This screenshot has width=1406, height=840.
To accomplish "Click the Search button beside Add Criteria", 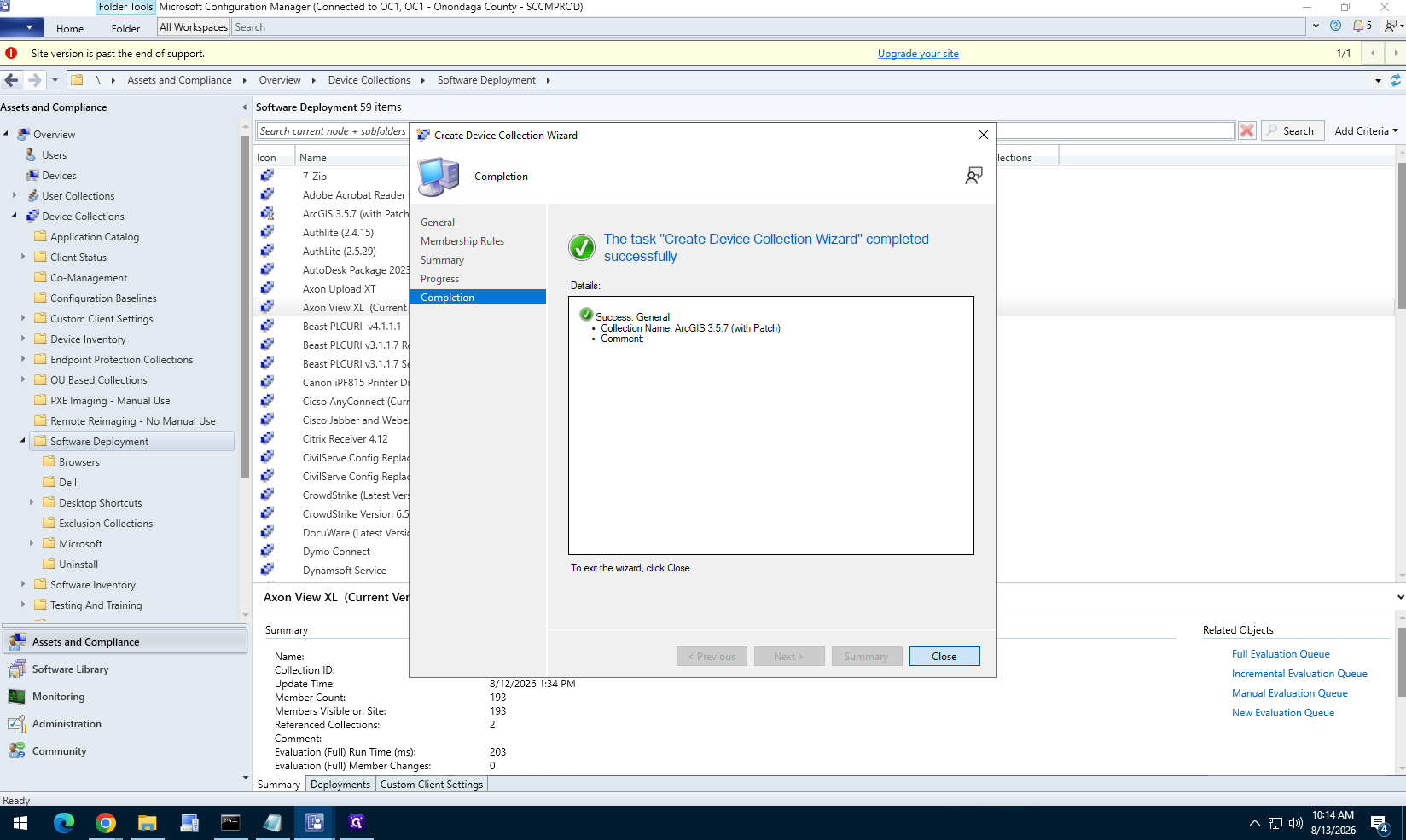I will (1293, 130).
